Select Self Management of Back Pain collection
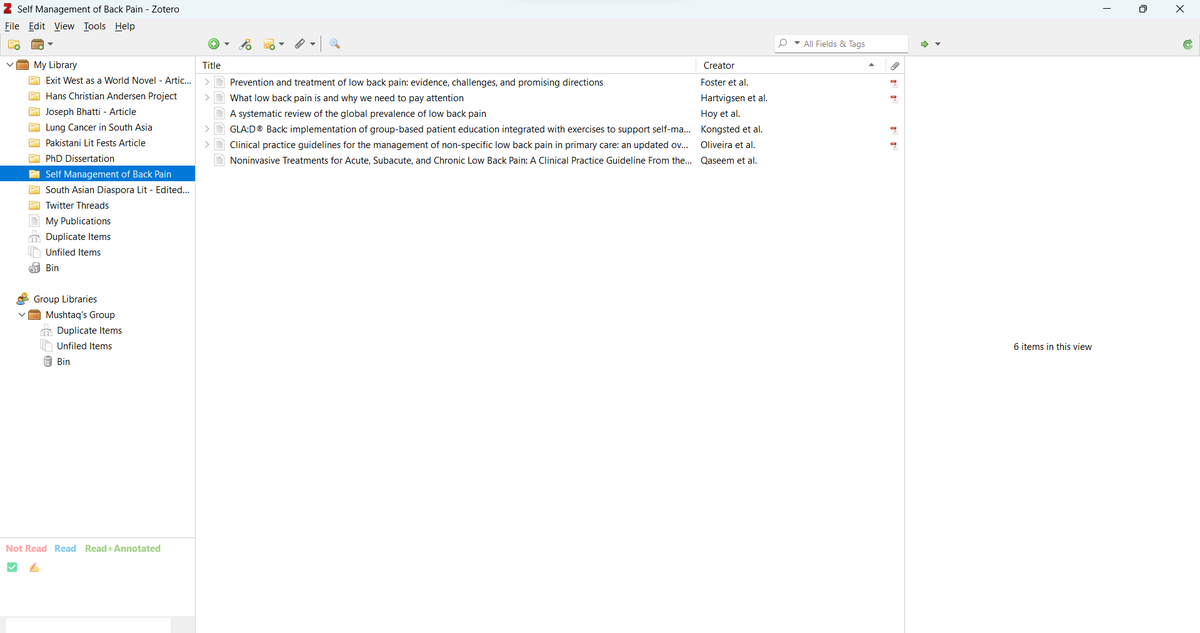This screenshot has width=1200, height=633. tap(108, 174)
